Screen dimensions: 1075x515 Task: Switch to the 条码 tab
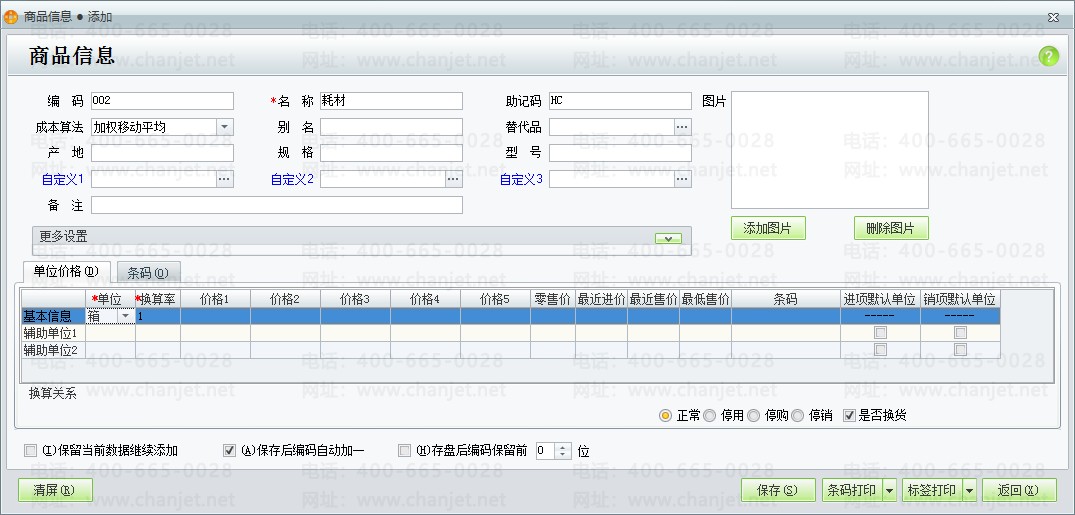click(x=148, y=272)
